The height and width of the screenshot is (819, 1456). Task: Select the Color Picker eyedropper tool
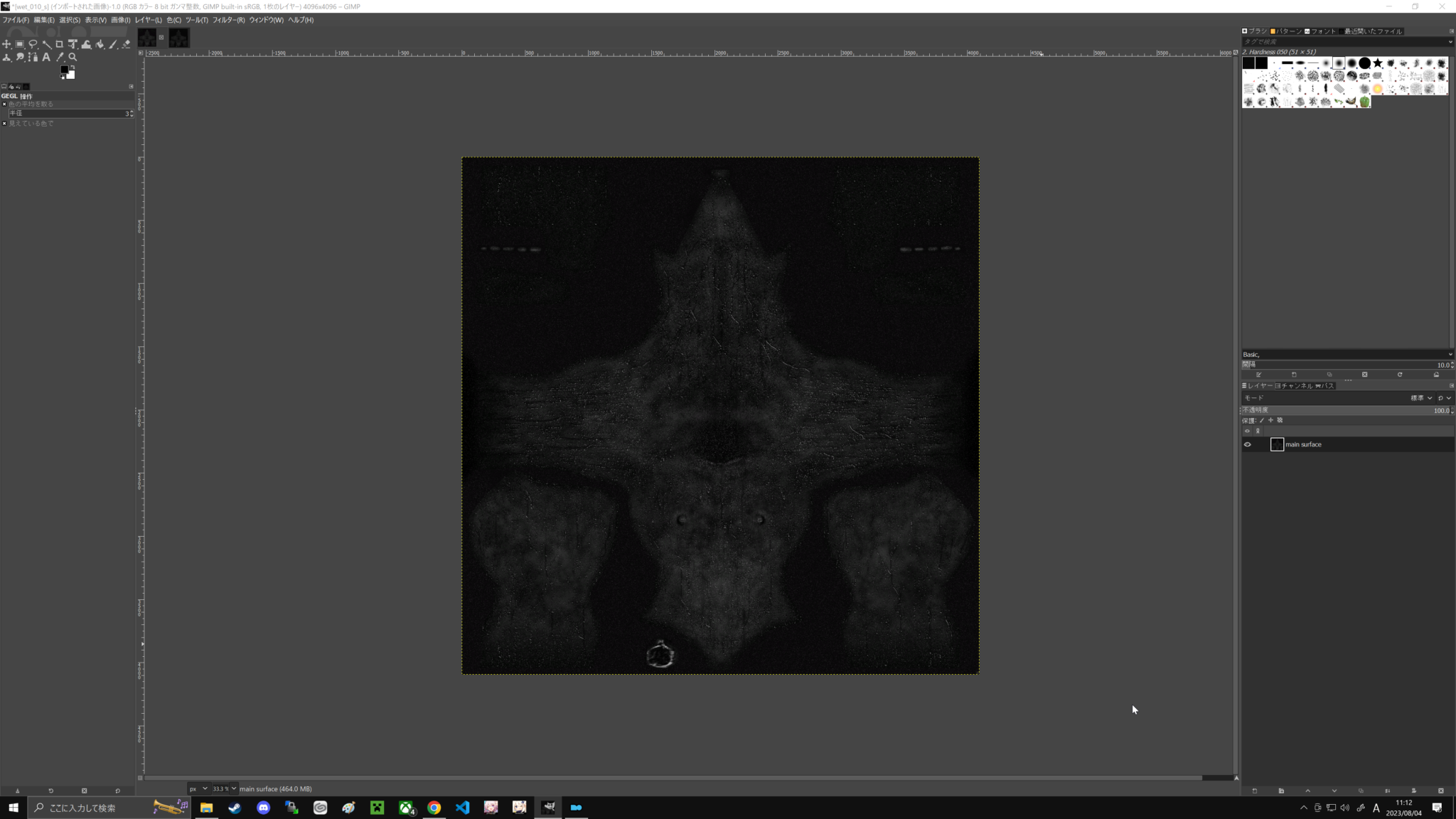coord(60,57)
